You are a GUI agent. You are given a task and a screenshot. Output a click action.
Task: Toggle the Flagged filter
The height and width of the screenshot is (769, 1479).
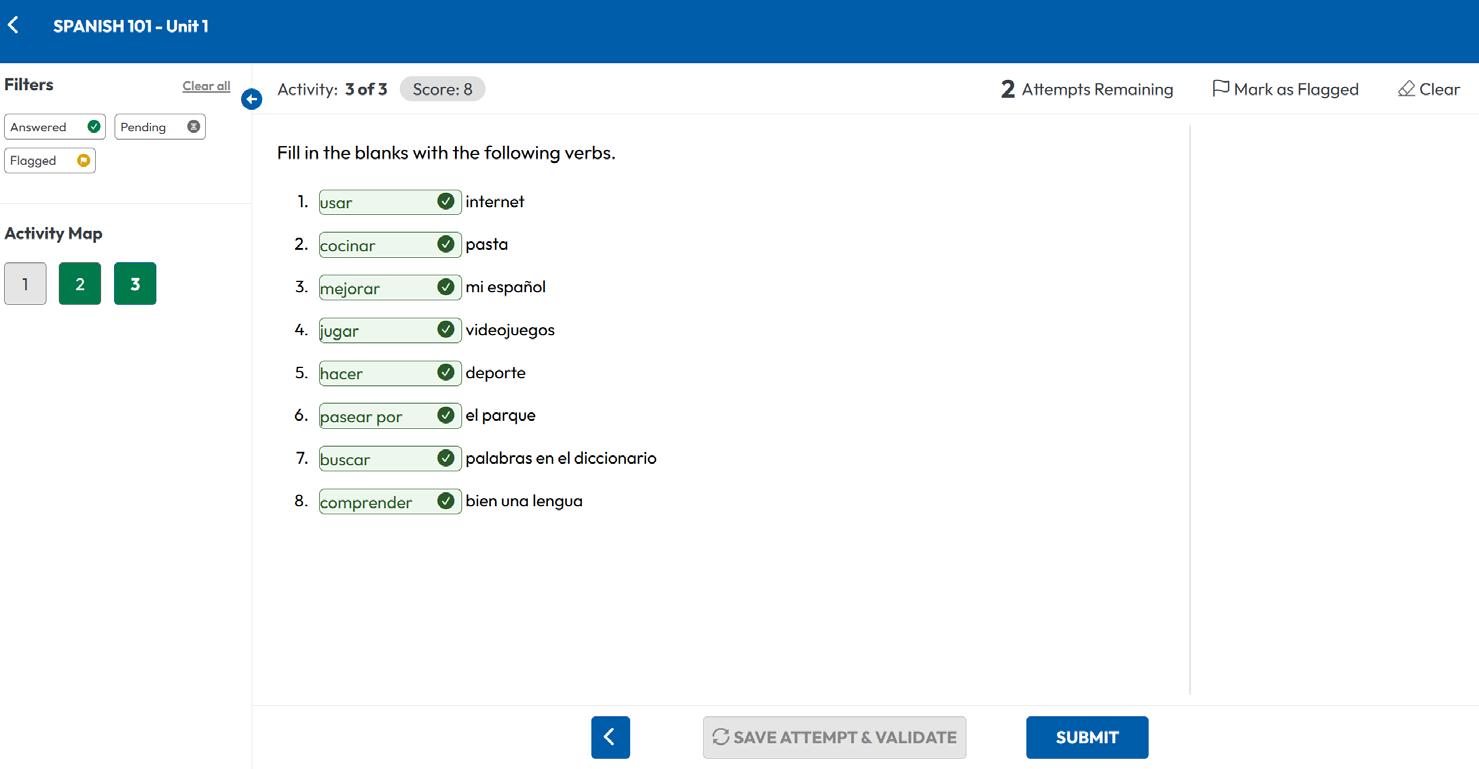[50, 160]
